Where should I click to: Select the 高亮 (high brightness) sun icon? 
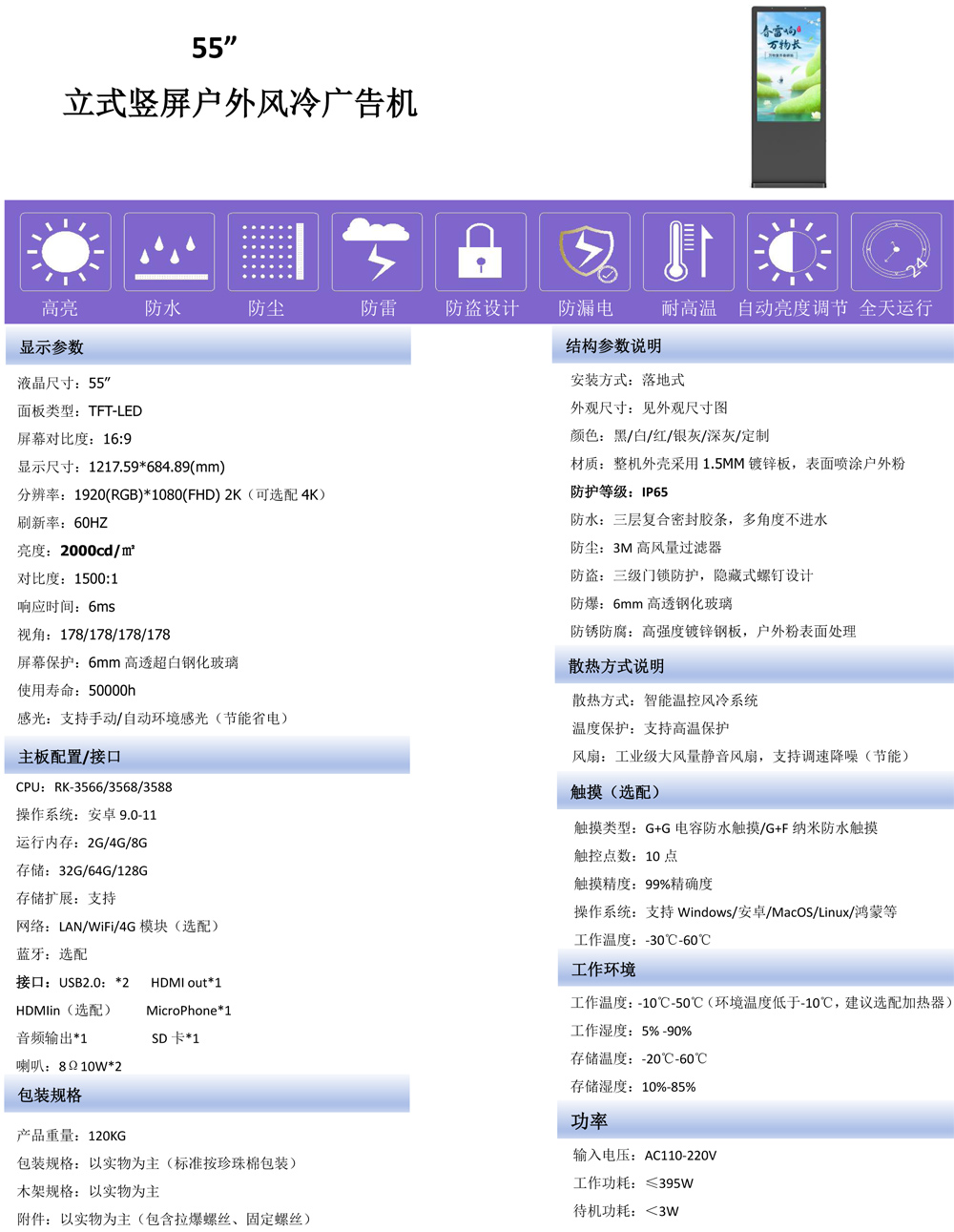point(64,250)
